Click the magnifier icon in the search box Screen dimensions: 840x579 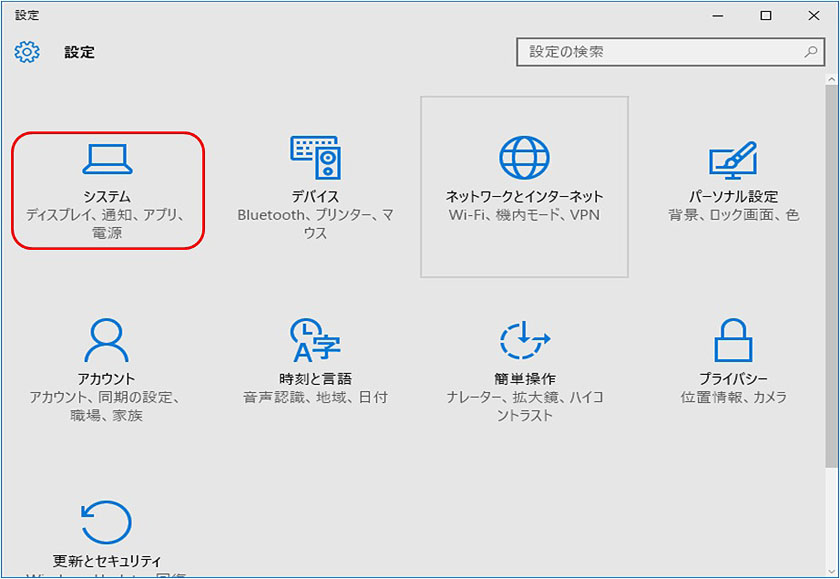pos(810,52)
